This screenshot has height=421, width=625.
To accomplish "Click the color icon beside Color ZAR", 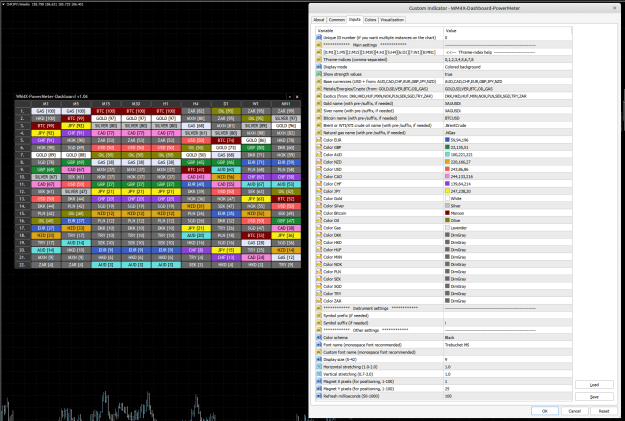I will tap(319, 301).
